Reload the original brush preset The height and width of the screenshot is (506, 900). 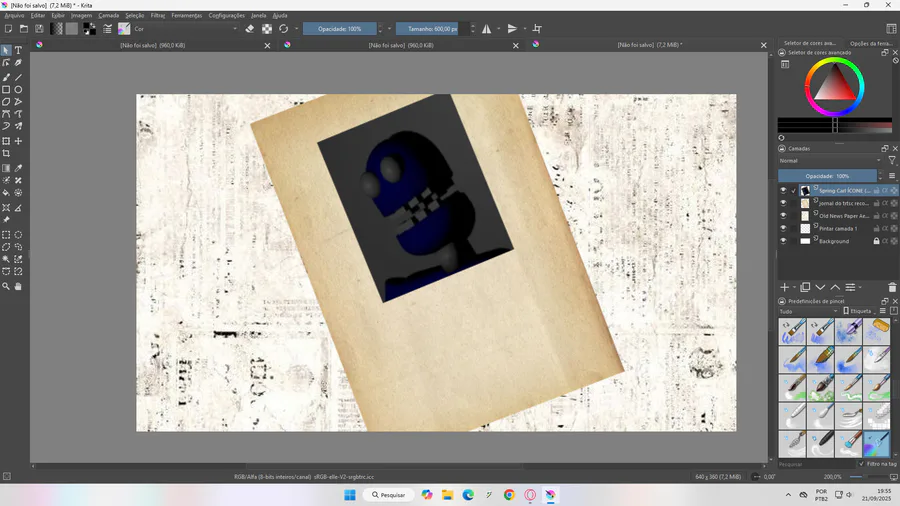284,29
